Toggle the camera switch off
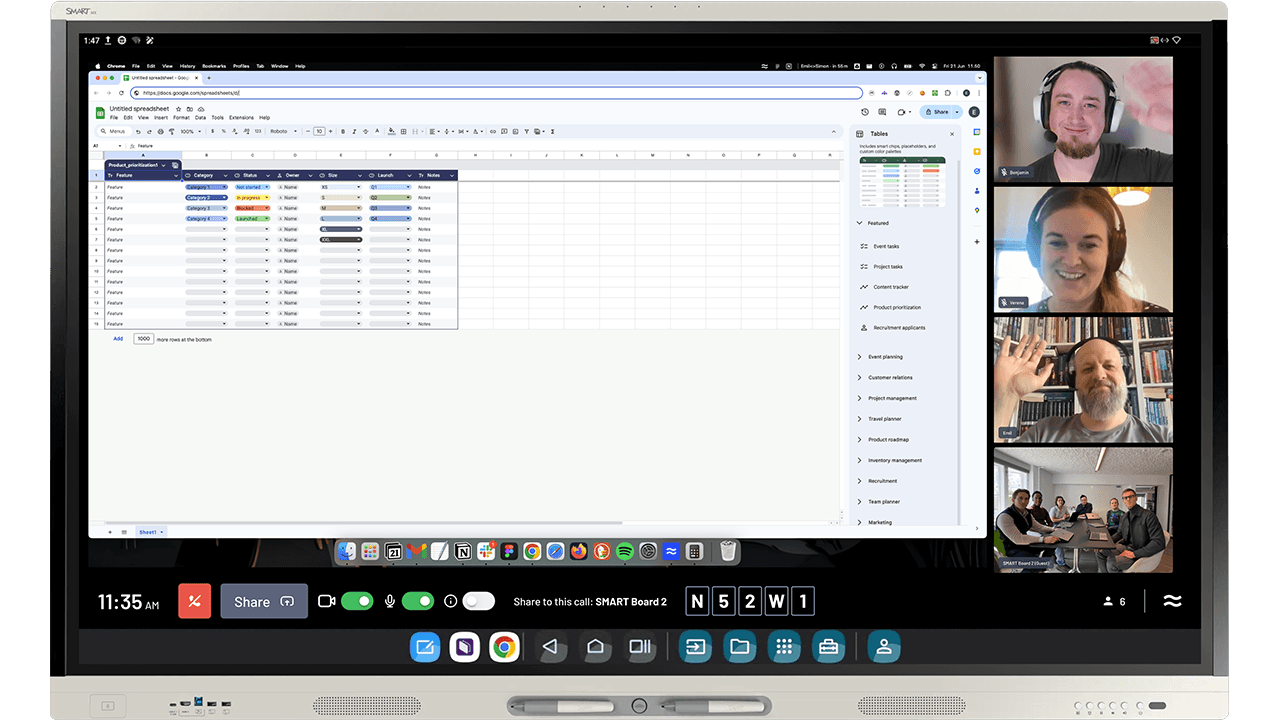Viewport: 1280px width, 720px height. 357,601
